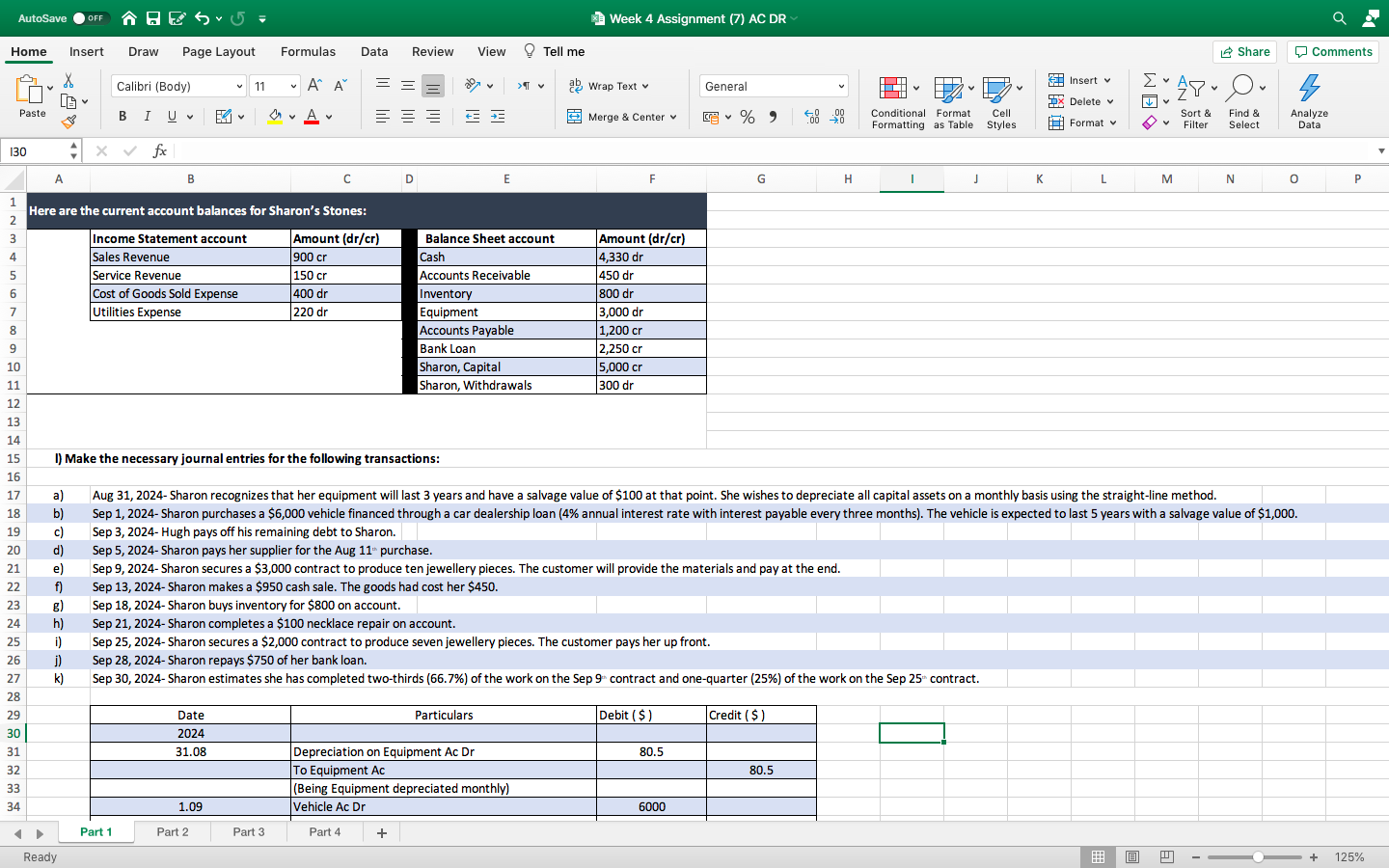The image size is (1389, 868).
Task: Click the Share button
Action: tap(1244, 51)
